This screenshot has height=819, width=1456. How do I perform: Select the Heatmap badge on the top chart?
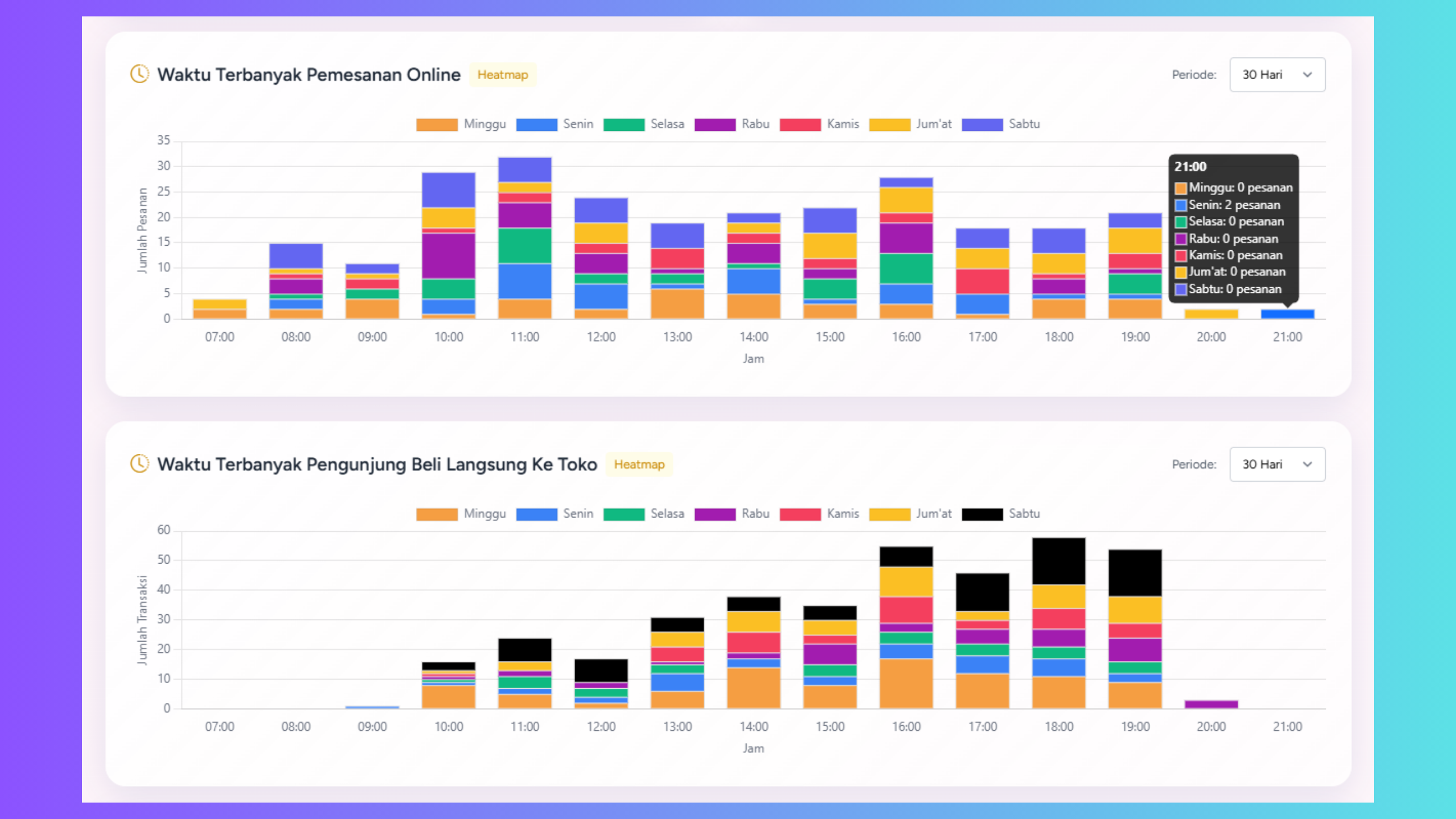click(503, 75)
